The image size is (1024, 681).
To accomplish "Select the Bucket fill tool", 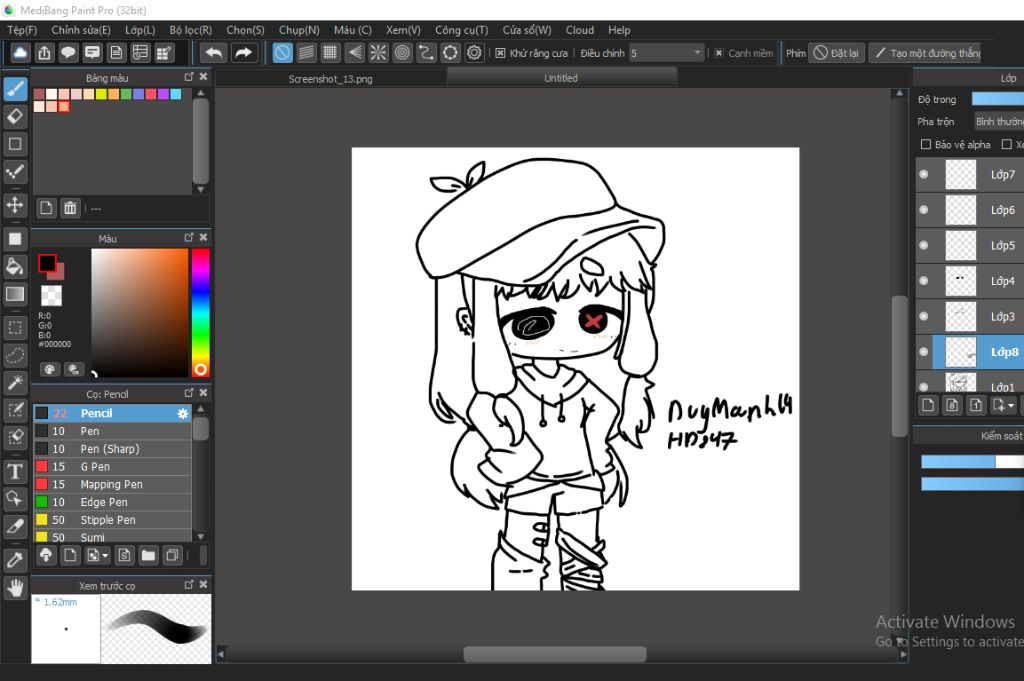I will click(x=15, y=266).
